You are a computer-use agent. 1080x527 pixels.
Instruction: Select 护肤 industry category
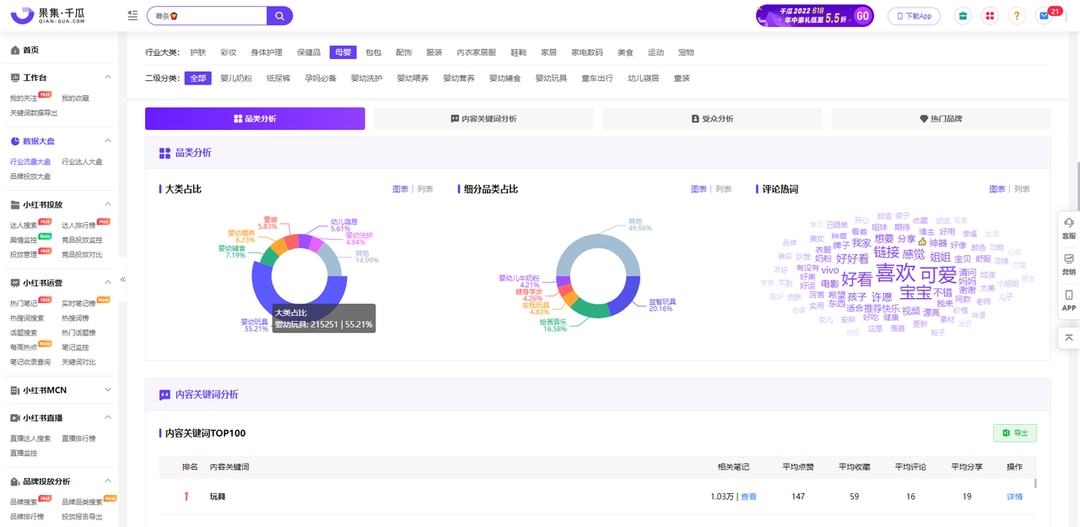click(x=198, y=52)
